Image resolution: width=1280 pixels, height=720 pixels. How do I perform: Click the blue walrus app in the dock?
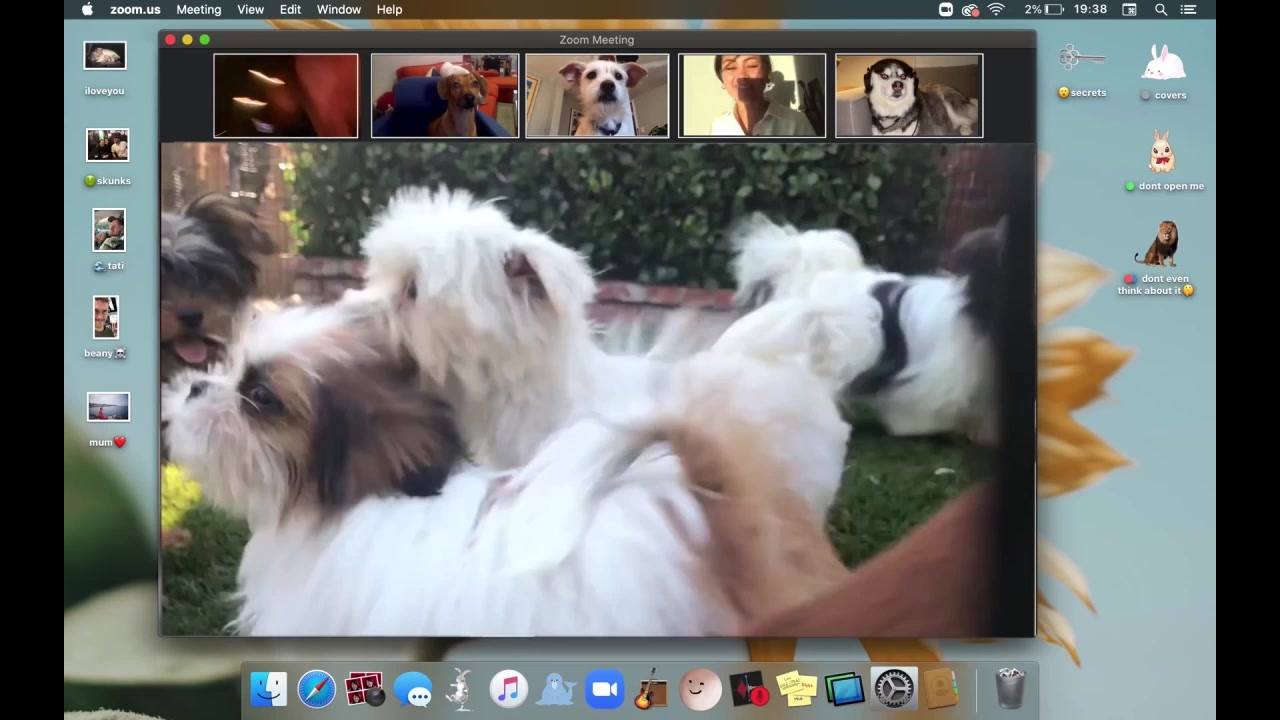(x=557, y=690)
